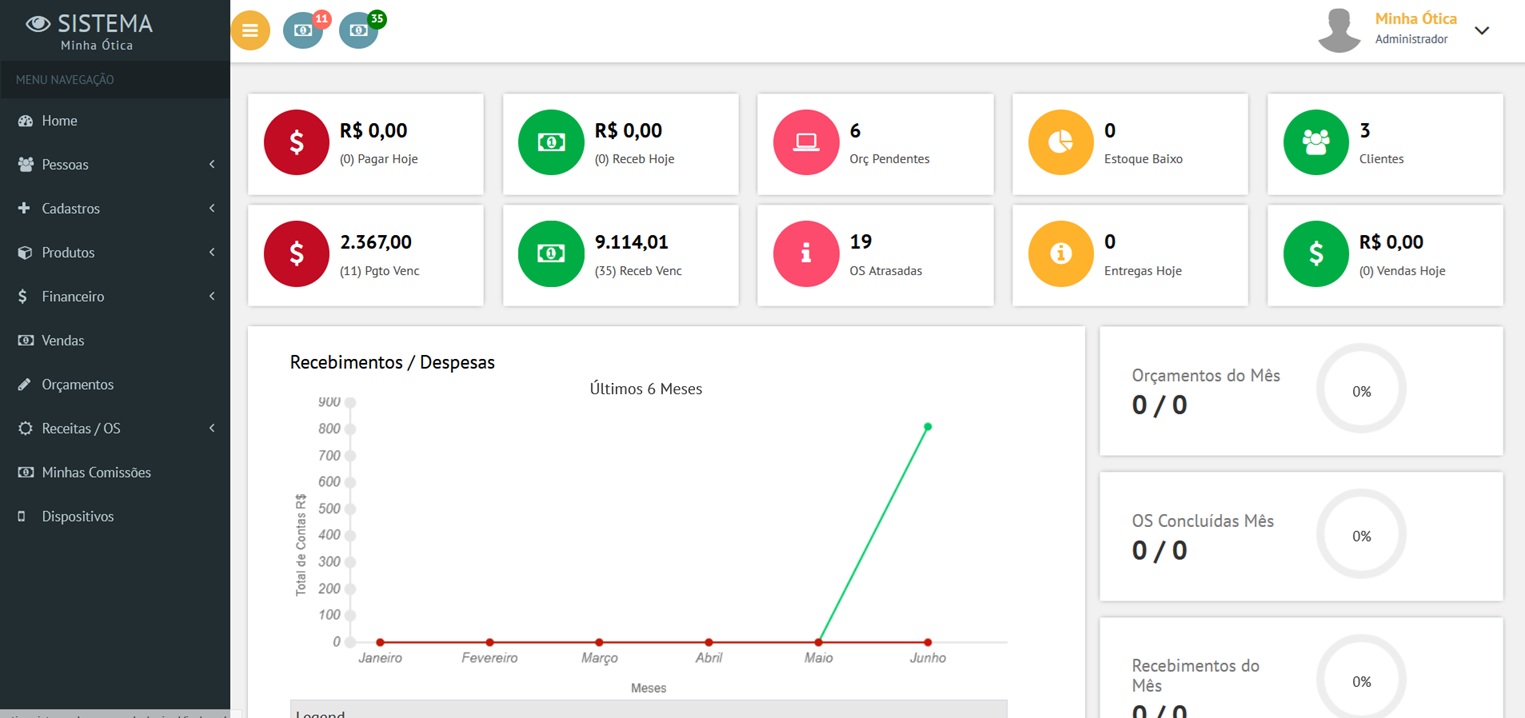Open the Minha Ótica user dropdown arrow
This screenshot has width=1525, height=718.
click(1482, 30)
